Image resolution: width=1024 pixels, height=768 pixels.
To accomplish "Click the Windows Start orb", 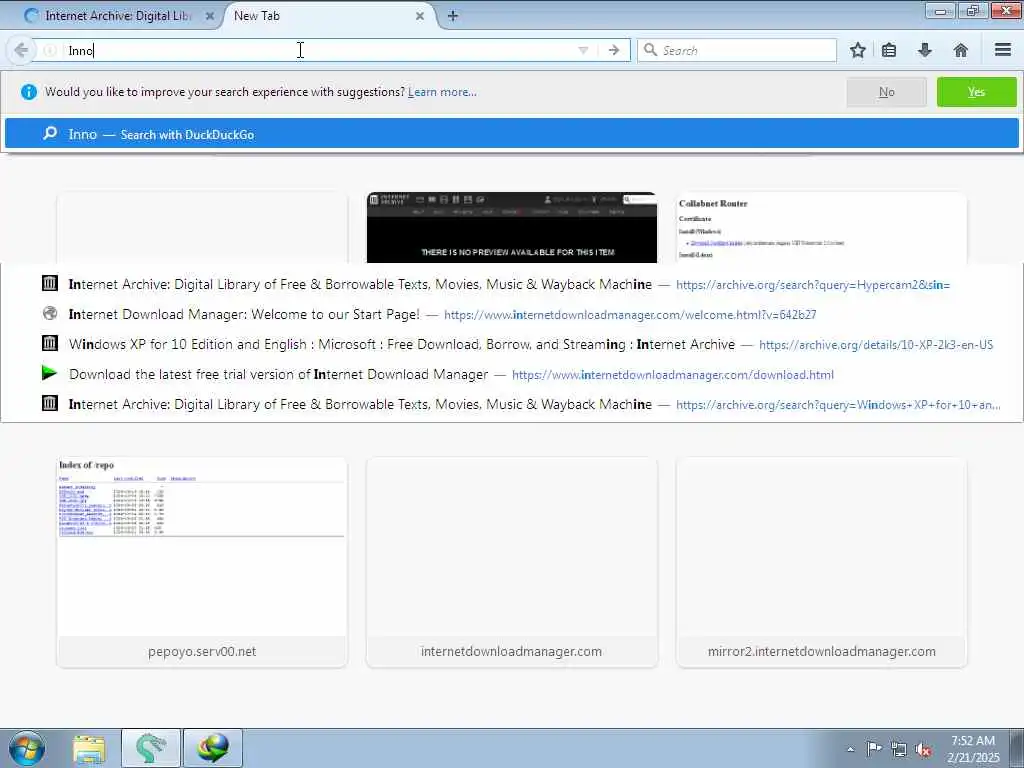I will coord(27,748).
